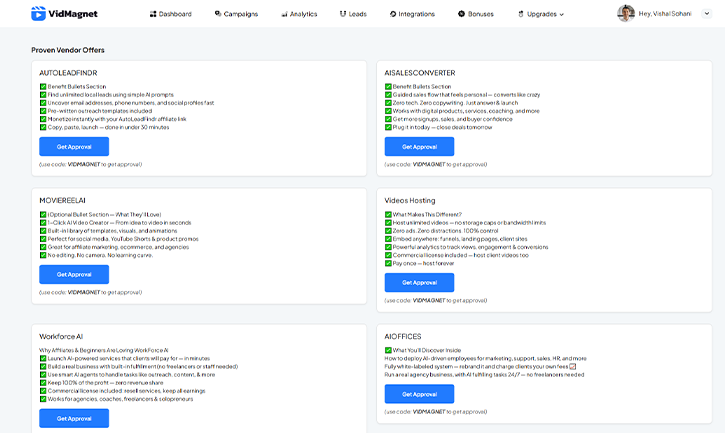The image size is (725, 433).
Task: Click Get Approval for AISALESCONVERTER
Action: tap(419, 147)
